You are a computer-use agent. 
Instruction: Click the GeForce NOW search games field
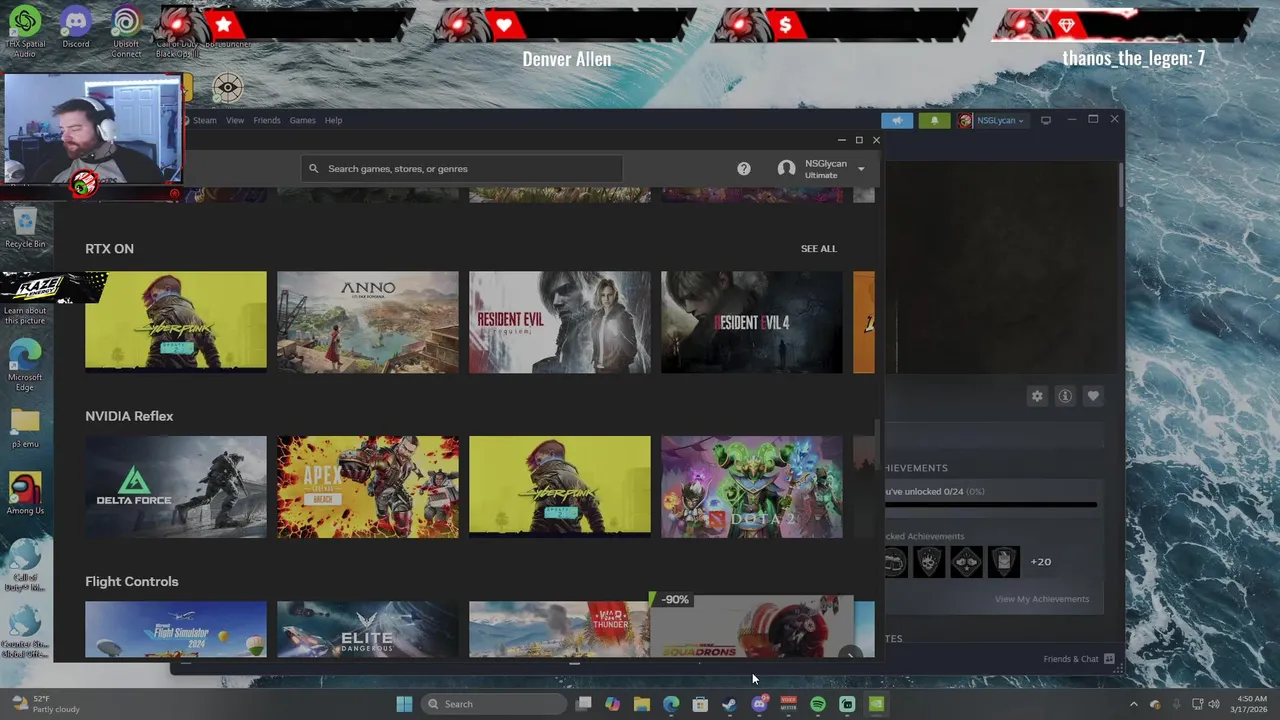point(462,169)
